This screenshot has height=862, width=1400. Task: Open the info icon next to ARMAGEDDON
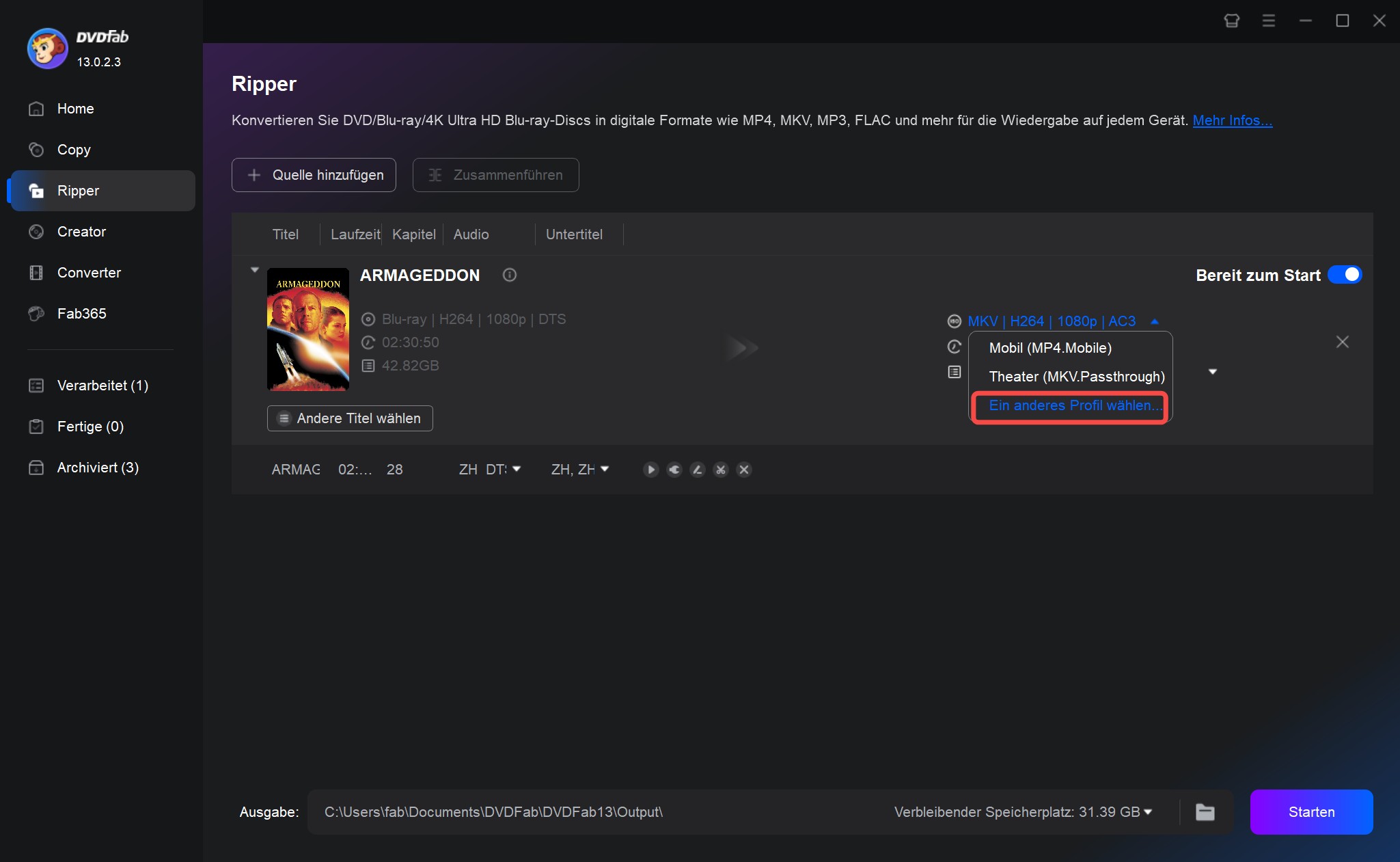click(x=510, y=275)
